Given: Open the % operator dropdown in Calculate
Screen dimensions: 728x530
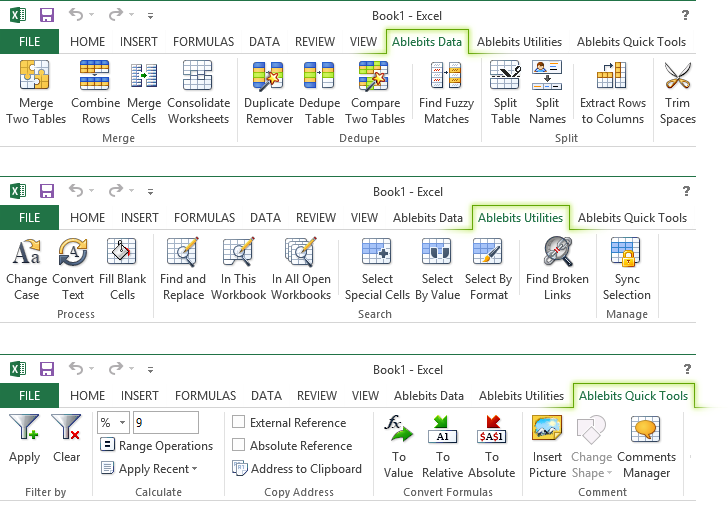Looking at the screenshot, I should click(x=113, y=423).
